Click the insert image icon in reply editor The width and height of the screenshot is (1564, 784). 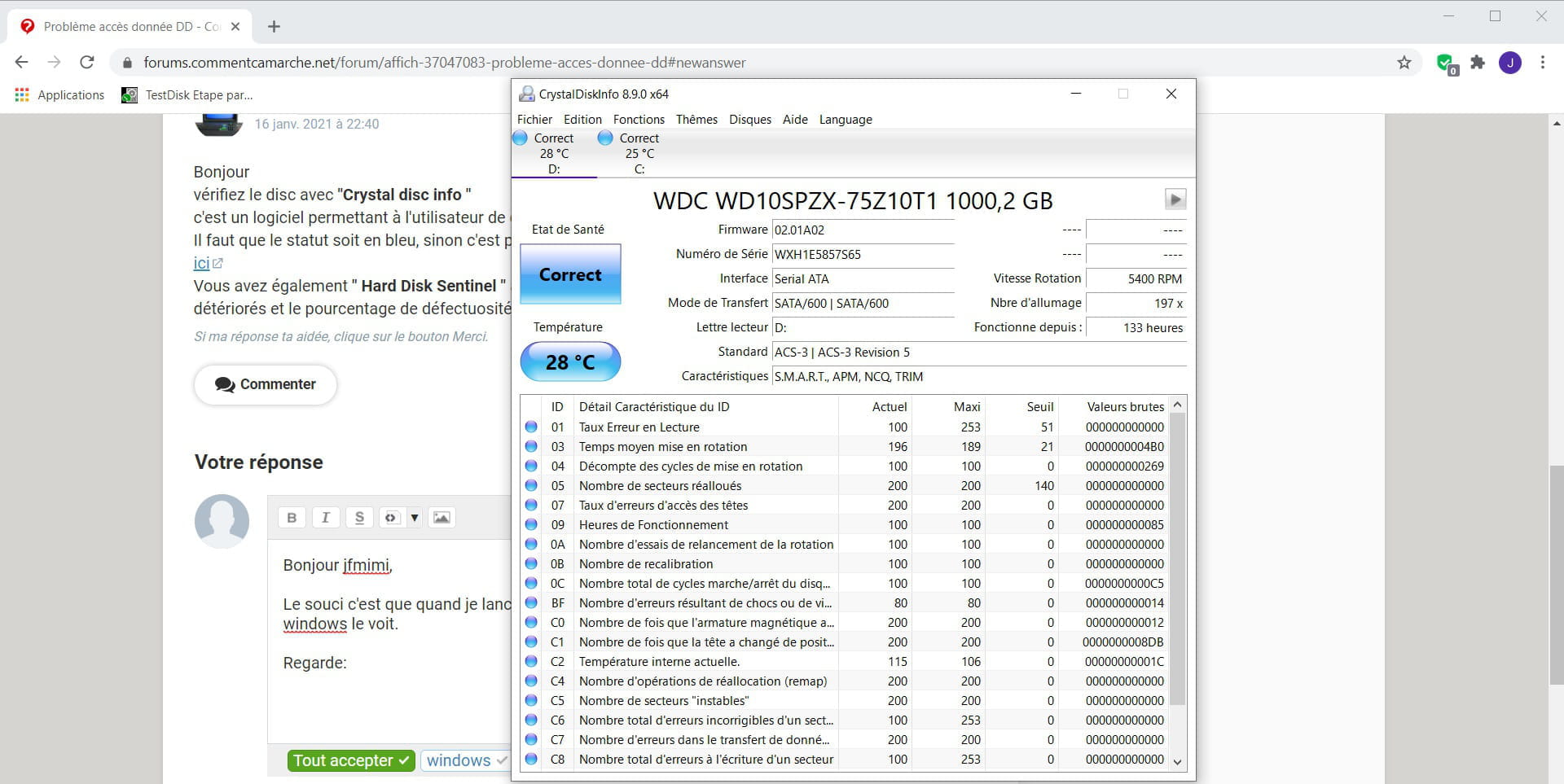coord(441,518)
